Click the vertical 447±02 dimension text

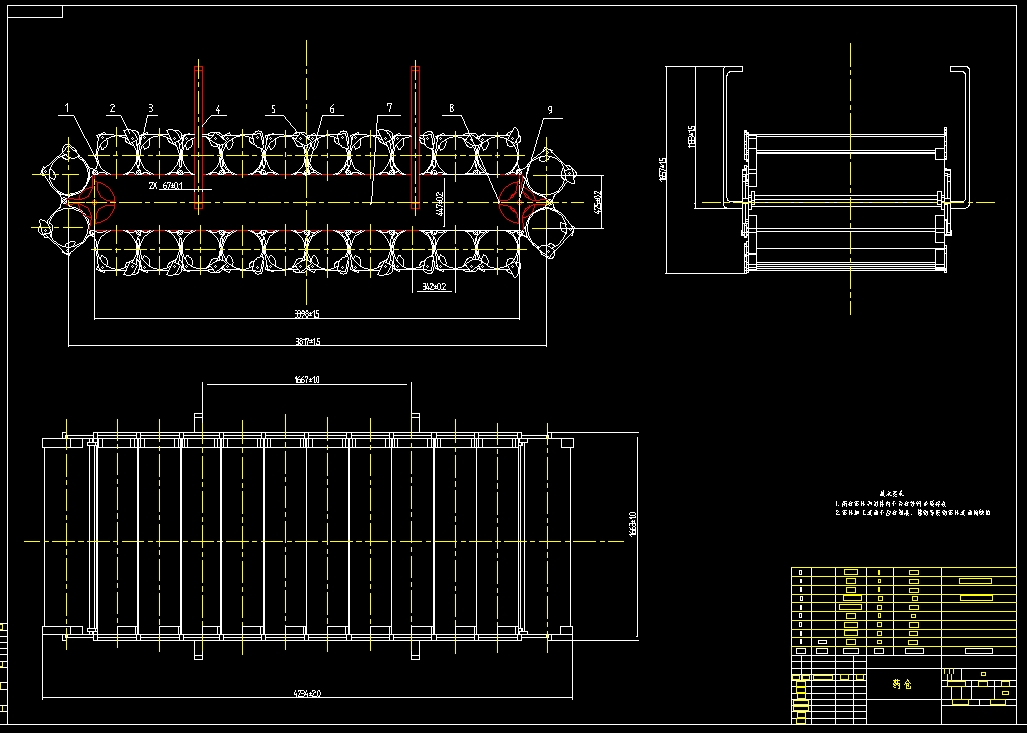click(x=440, y=204)
